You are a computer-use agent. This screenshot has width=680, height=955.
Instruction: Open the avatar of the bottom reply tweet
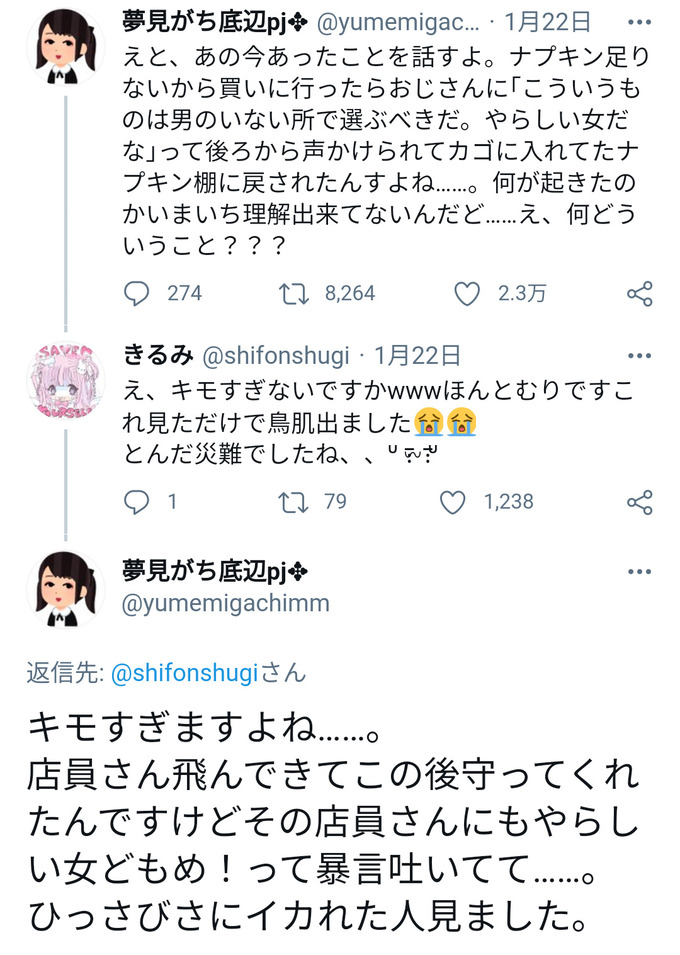tap(65, 588)
